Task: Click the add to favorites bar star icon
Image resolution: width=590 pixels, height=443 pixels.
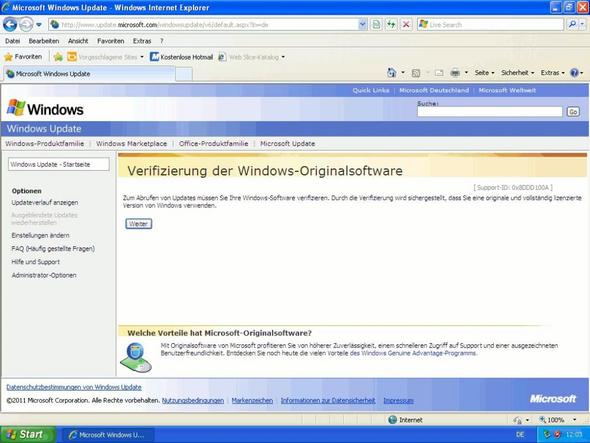Action: 58,57
